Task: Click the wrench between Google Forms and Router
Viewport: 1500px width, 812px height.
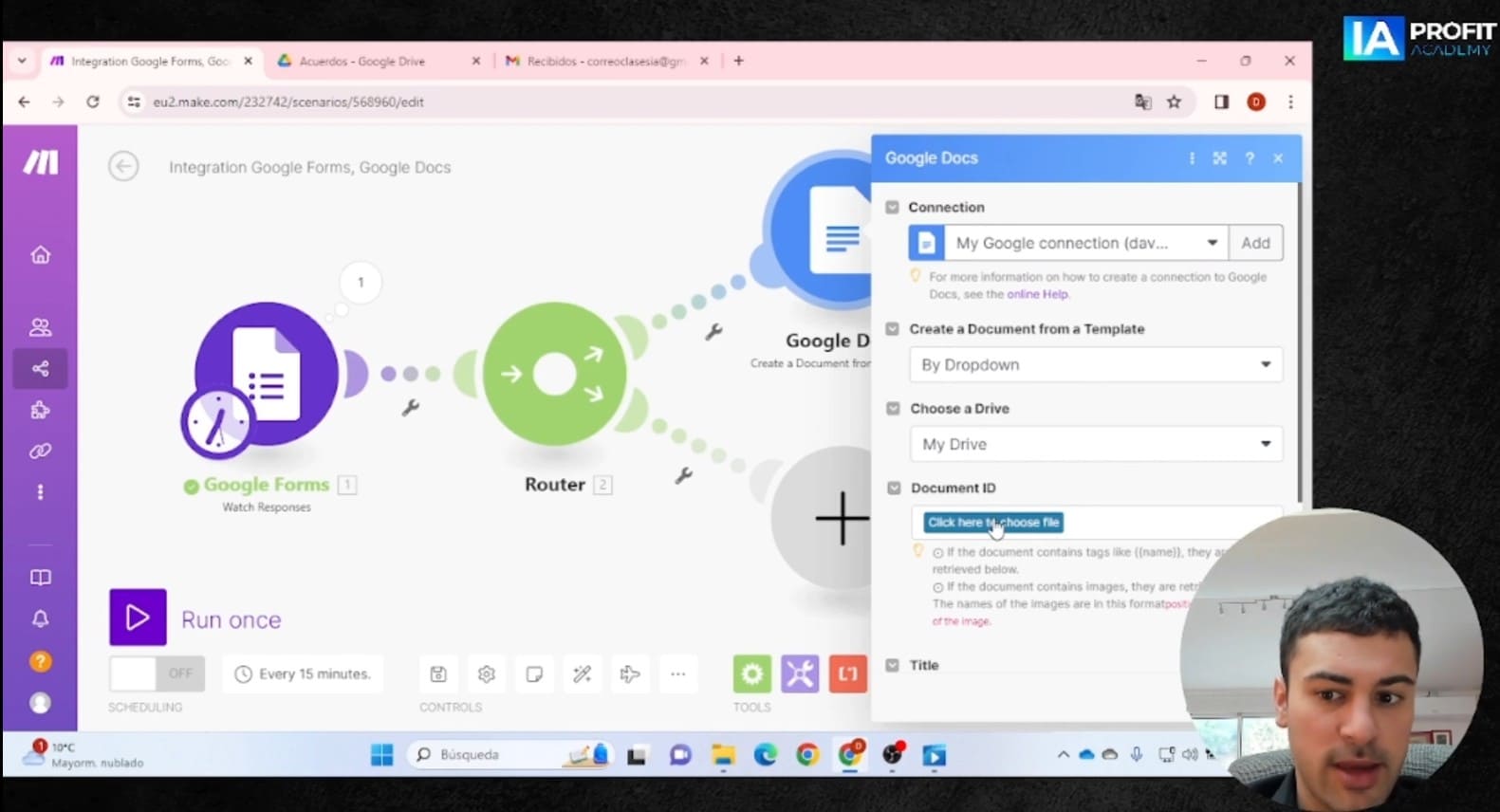Action: [410, 408]
